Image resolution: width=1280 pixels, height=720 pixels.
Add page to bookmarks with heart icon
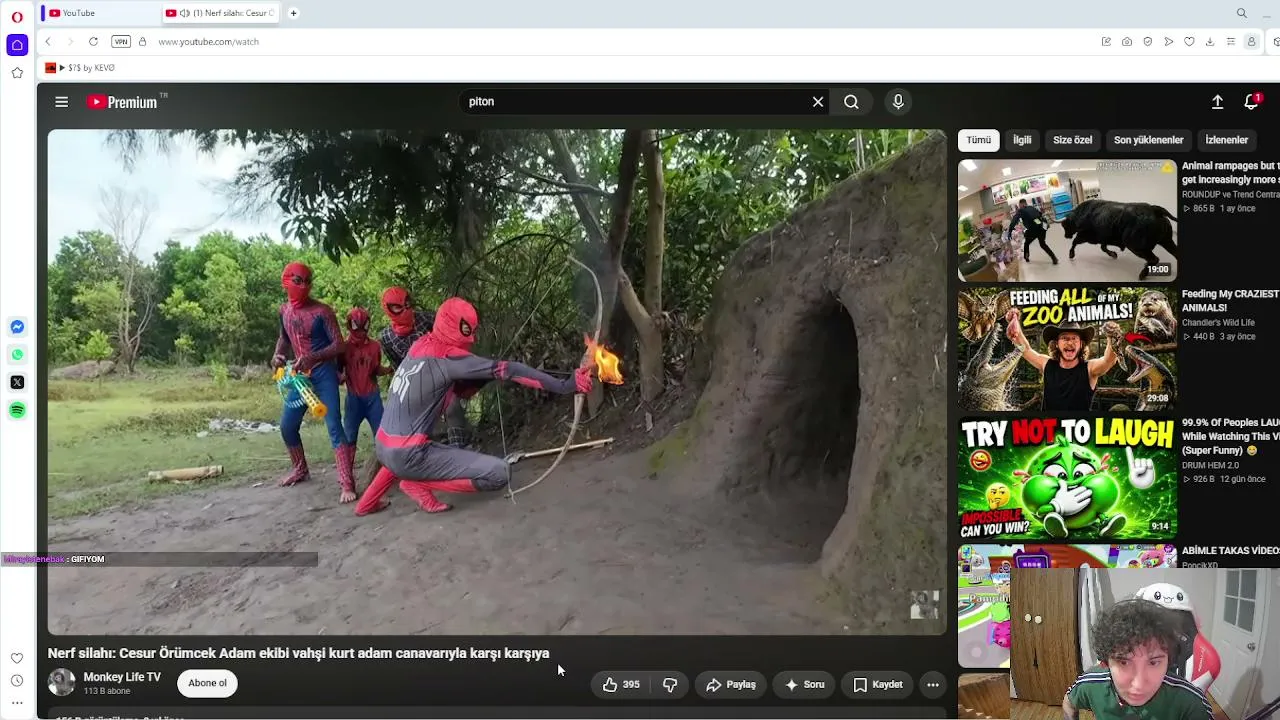coord(1189,42)
